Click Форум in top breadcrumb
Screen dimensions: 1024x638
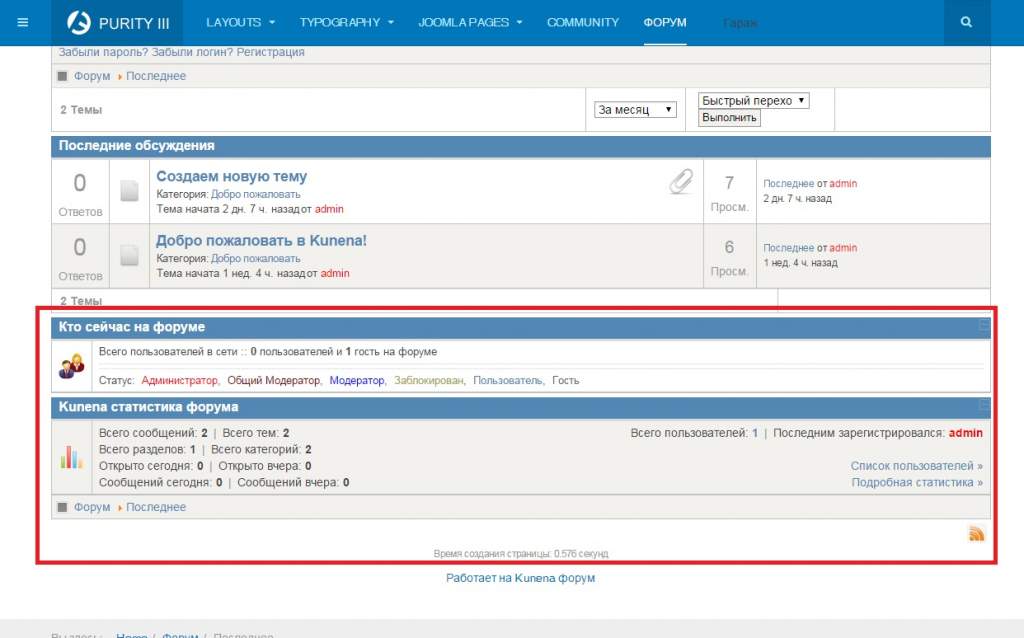tap(92, 76)
